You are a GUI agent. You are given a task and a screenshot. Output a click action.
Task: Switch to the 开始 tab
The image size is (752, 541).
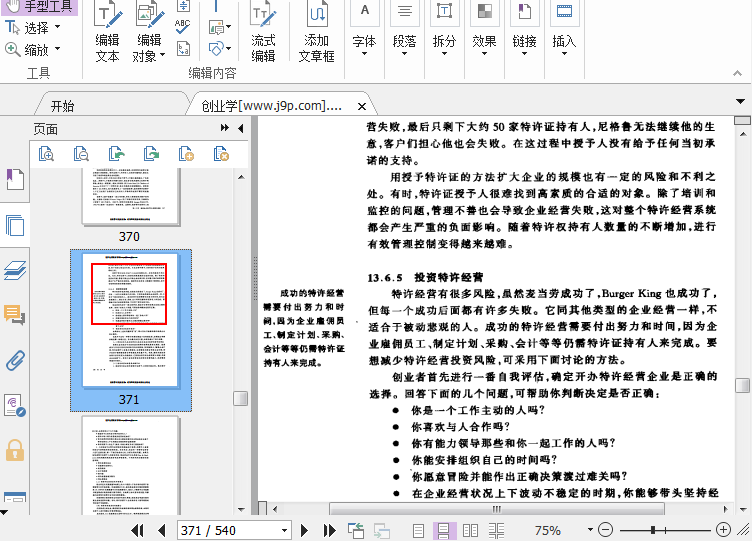(x=62, y=106)
